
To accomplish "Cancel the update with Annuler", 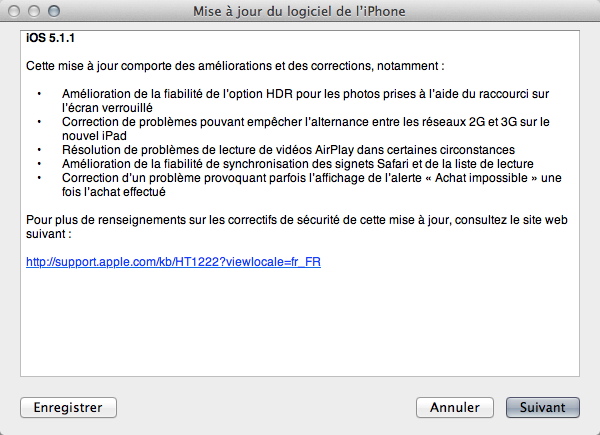I will (x=455, y=407).
